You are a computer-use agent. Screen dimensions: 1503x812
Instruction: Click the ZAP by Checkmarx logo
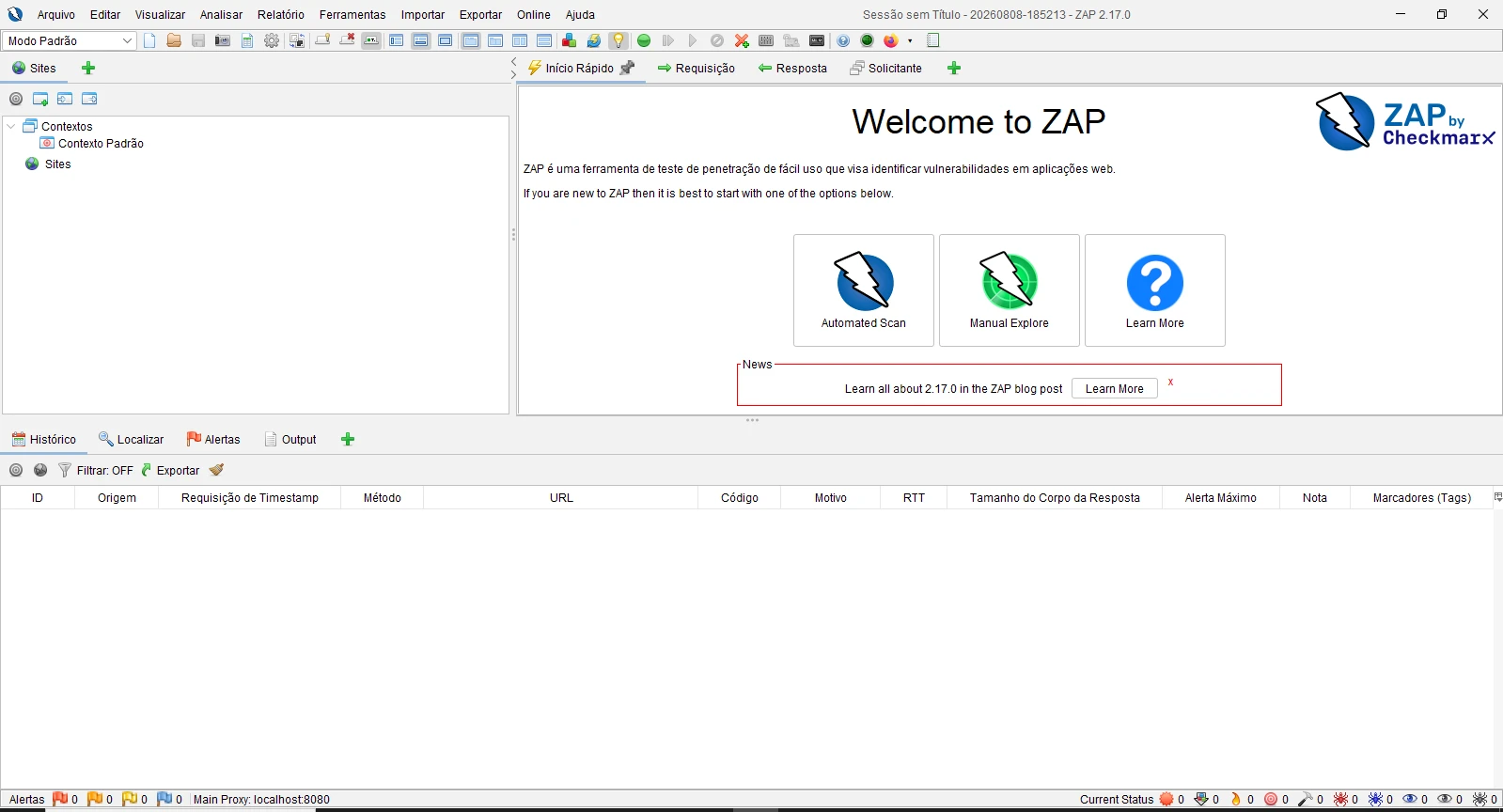1405,122
